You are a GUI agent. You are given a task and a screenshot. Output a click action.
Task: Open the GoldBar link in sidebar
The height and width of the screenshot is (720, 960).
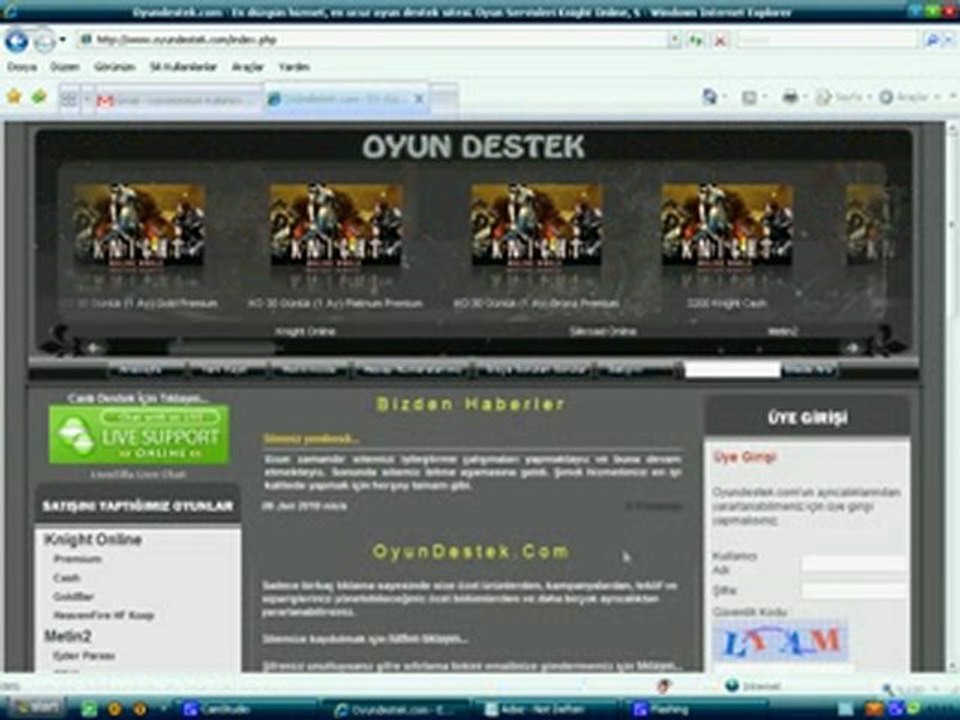pyautogui.click(x=73, y=596)
